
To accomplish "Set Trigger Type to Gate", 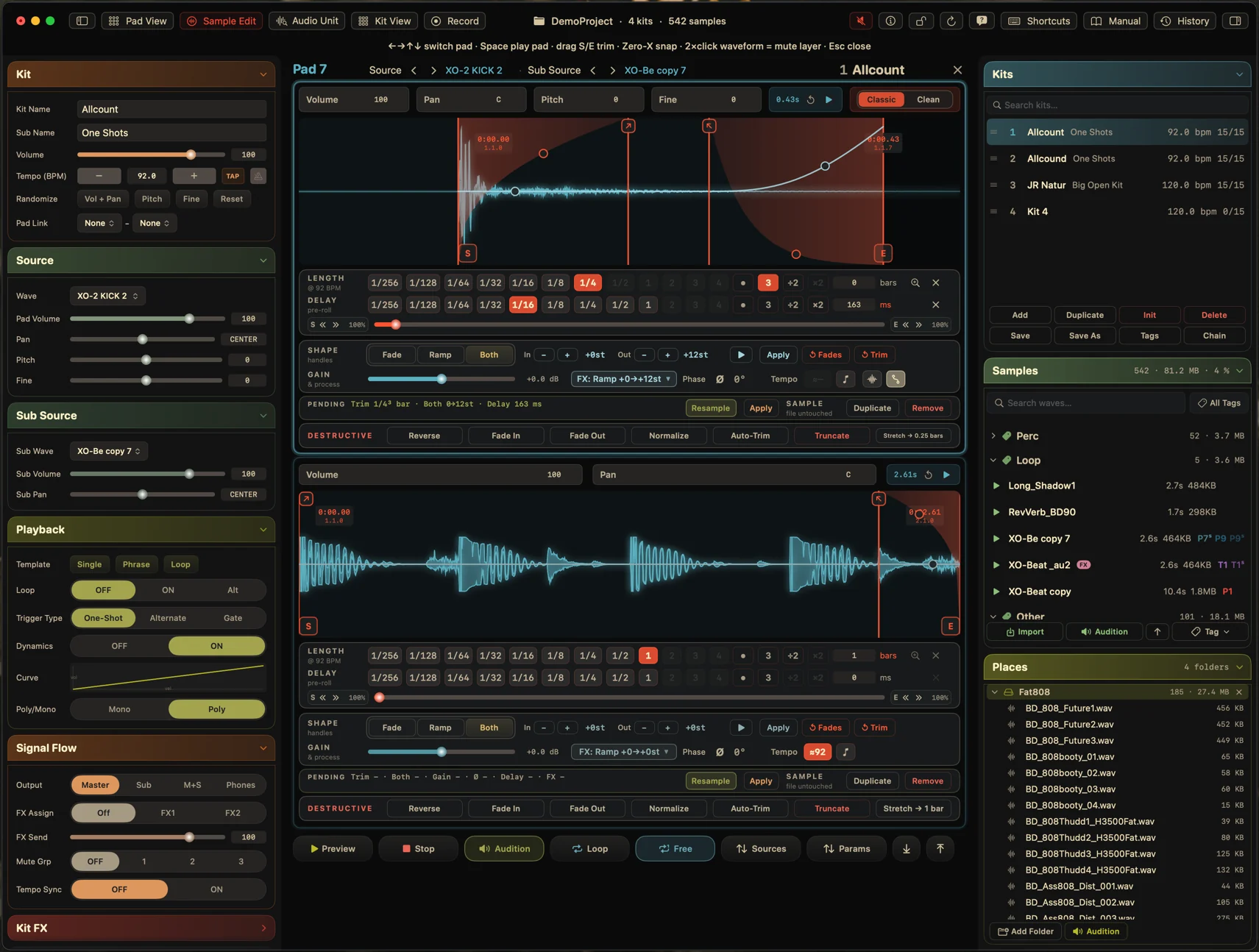I will [233, 618].
